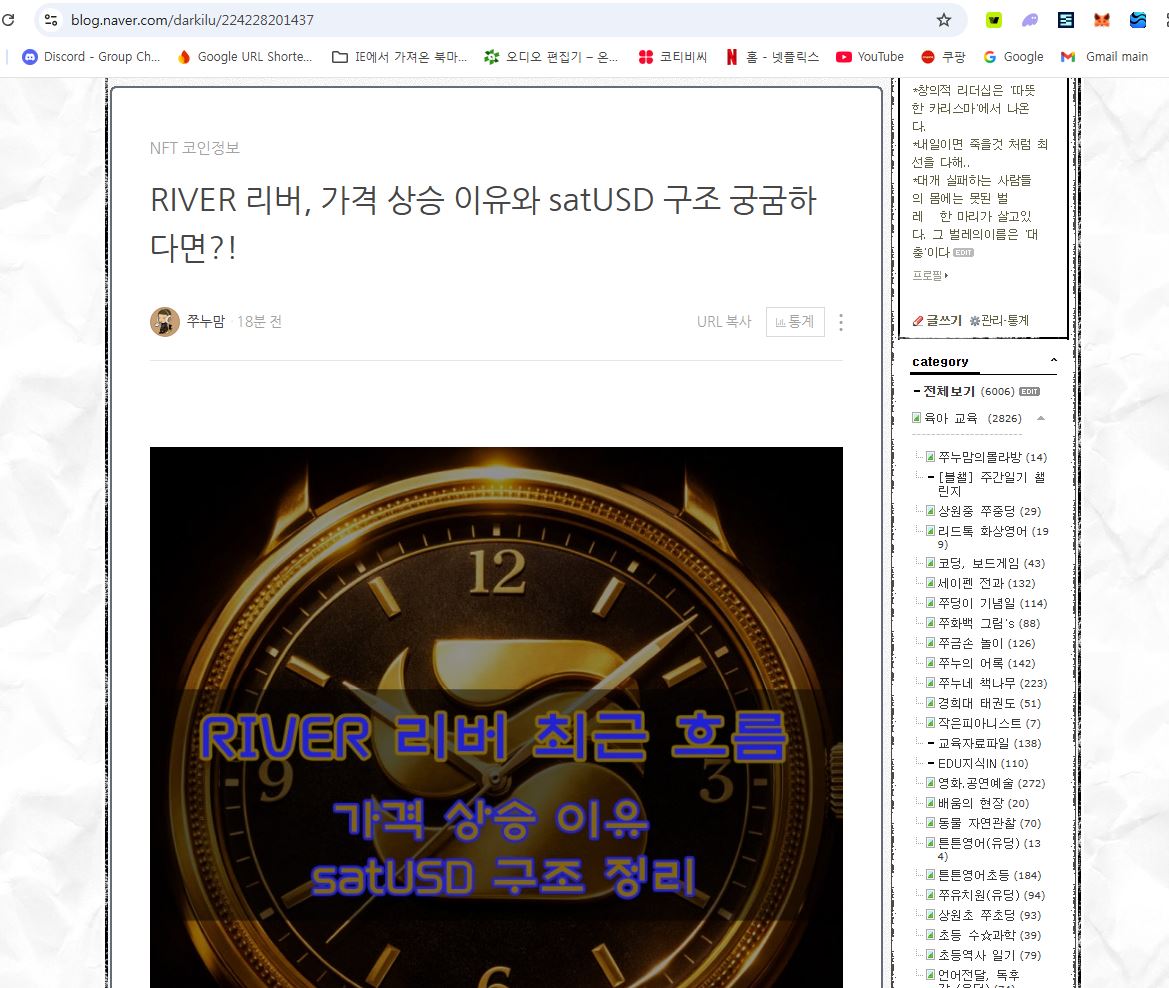This screenshot has height=988, width=1169.
Task: Open the Gmail main bookmark
Action: tap(1104, 57)
